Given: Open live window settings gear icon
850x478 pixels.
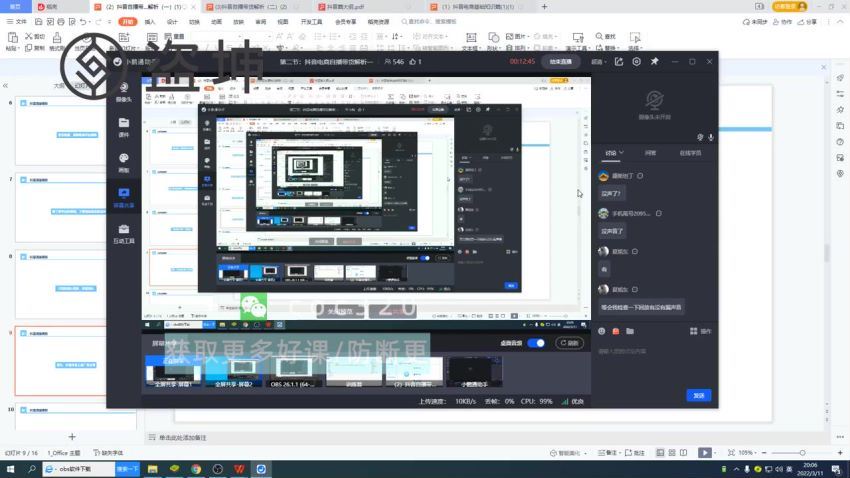Looking at the screenshot, I should click(636, 62).
